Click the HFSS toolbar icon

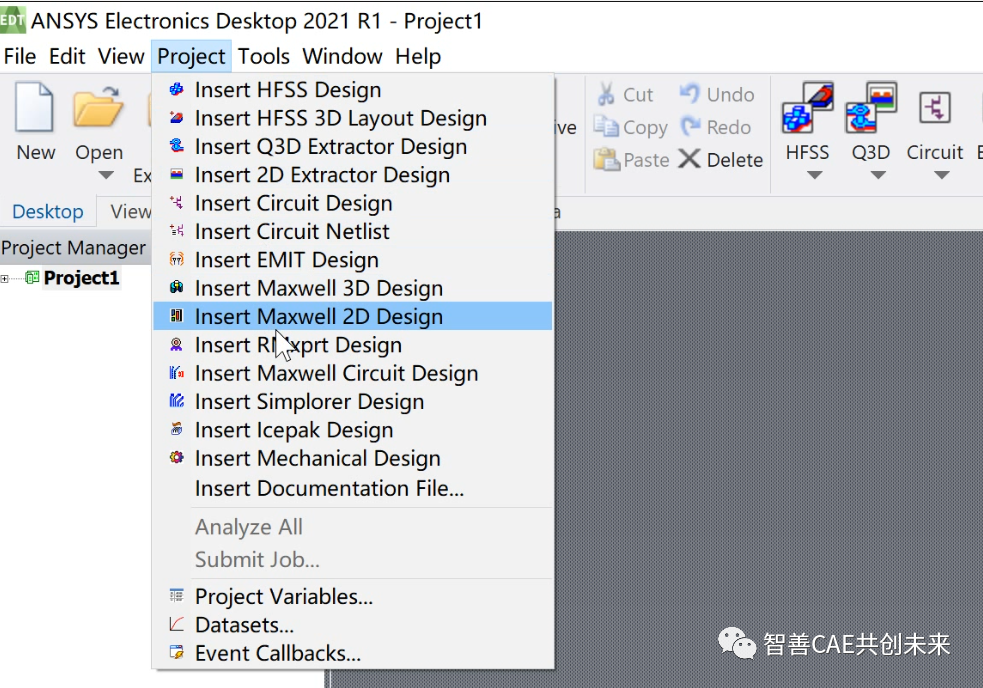(808, 107)
